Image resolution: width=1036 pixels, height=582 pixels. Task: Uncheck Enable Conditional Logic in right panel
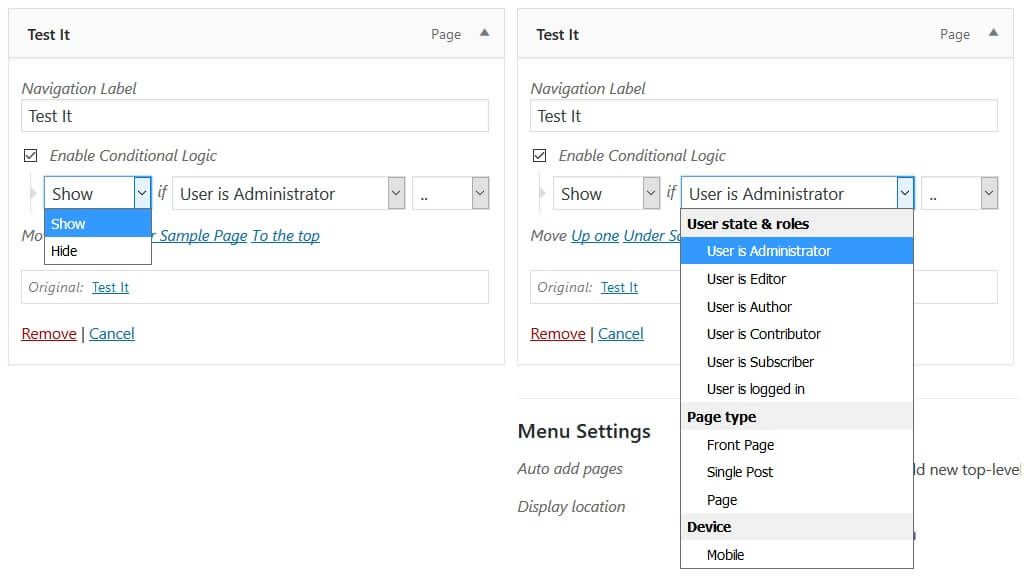(x=539, y=156)
